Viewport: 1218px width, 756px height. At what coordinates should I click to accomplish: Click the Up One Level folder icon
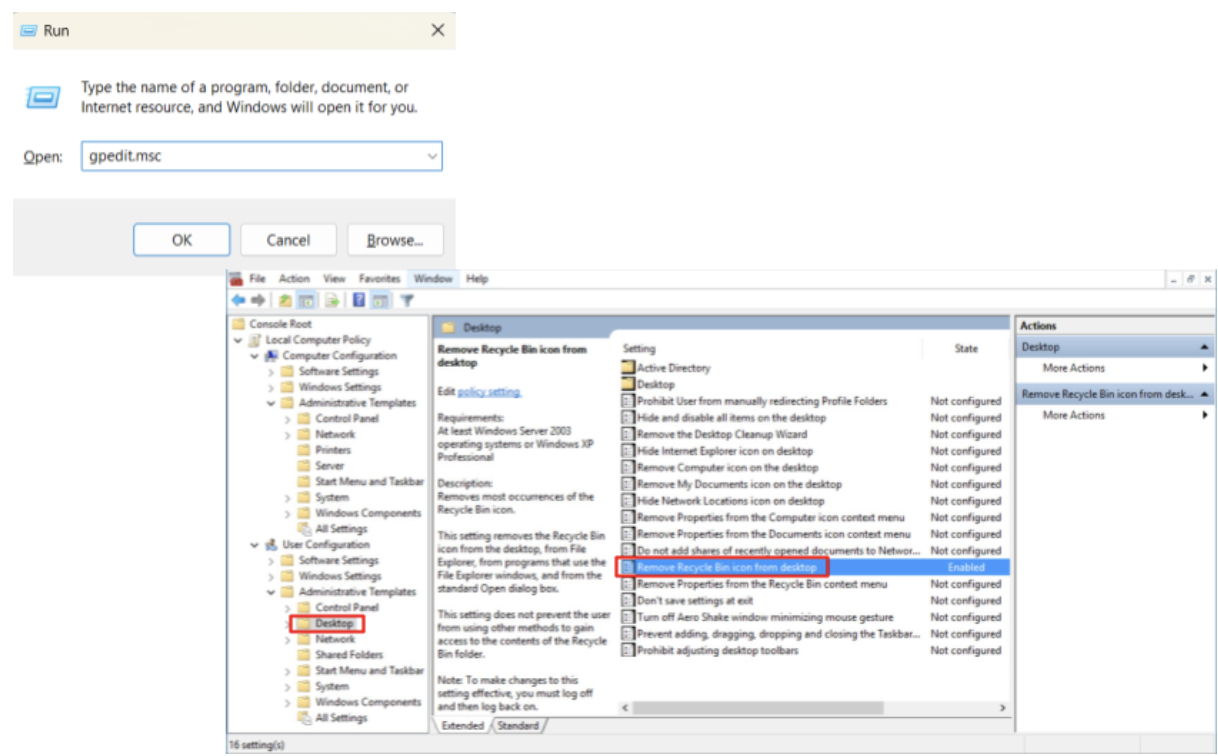click(286, 300)
